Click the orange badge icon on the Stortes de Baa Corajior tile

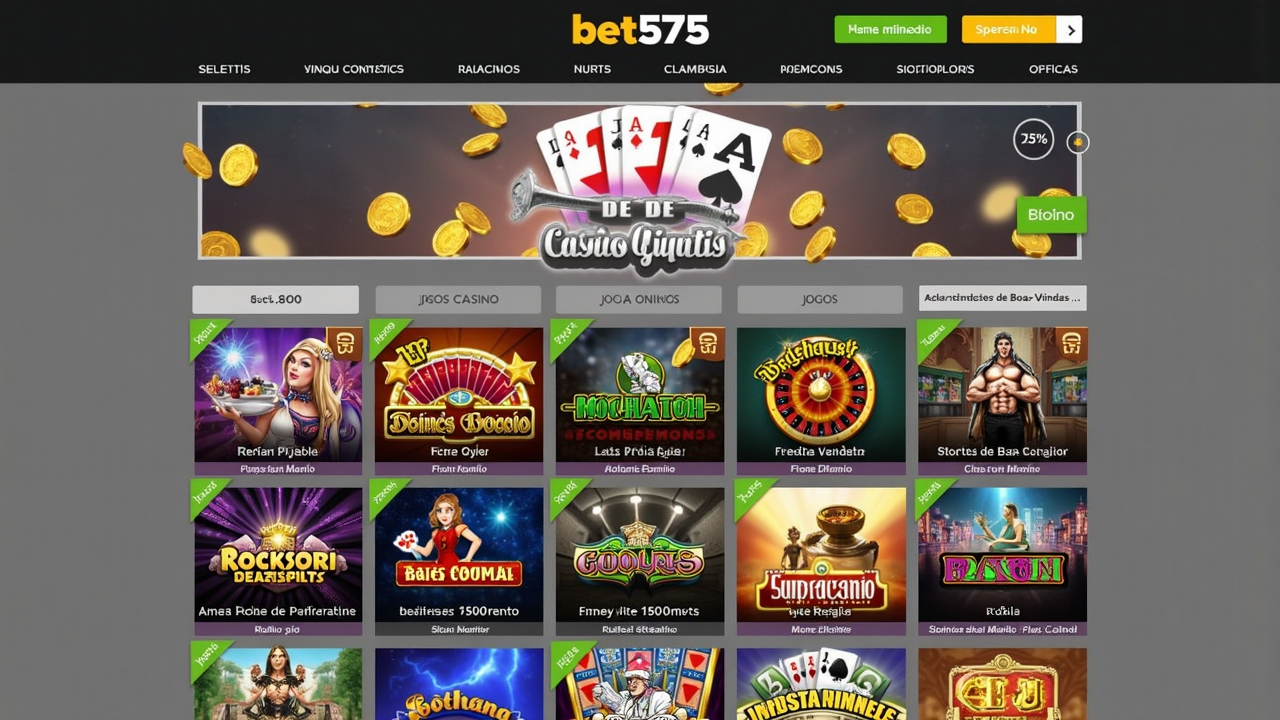click(1070, 344)
